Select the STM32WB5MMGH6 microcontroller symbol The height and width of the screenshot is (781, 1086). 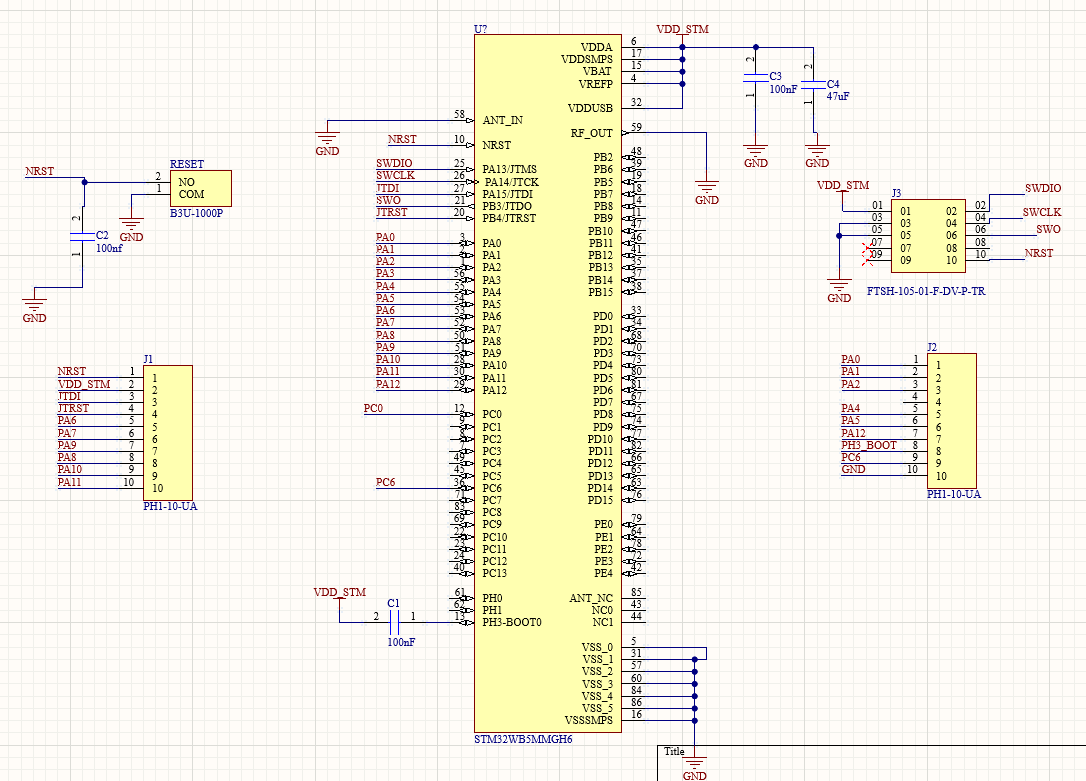coord(548,400)
